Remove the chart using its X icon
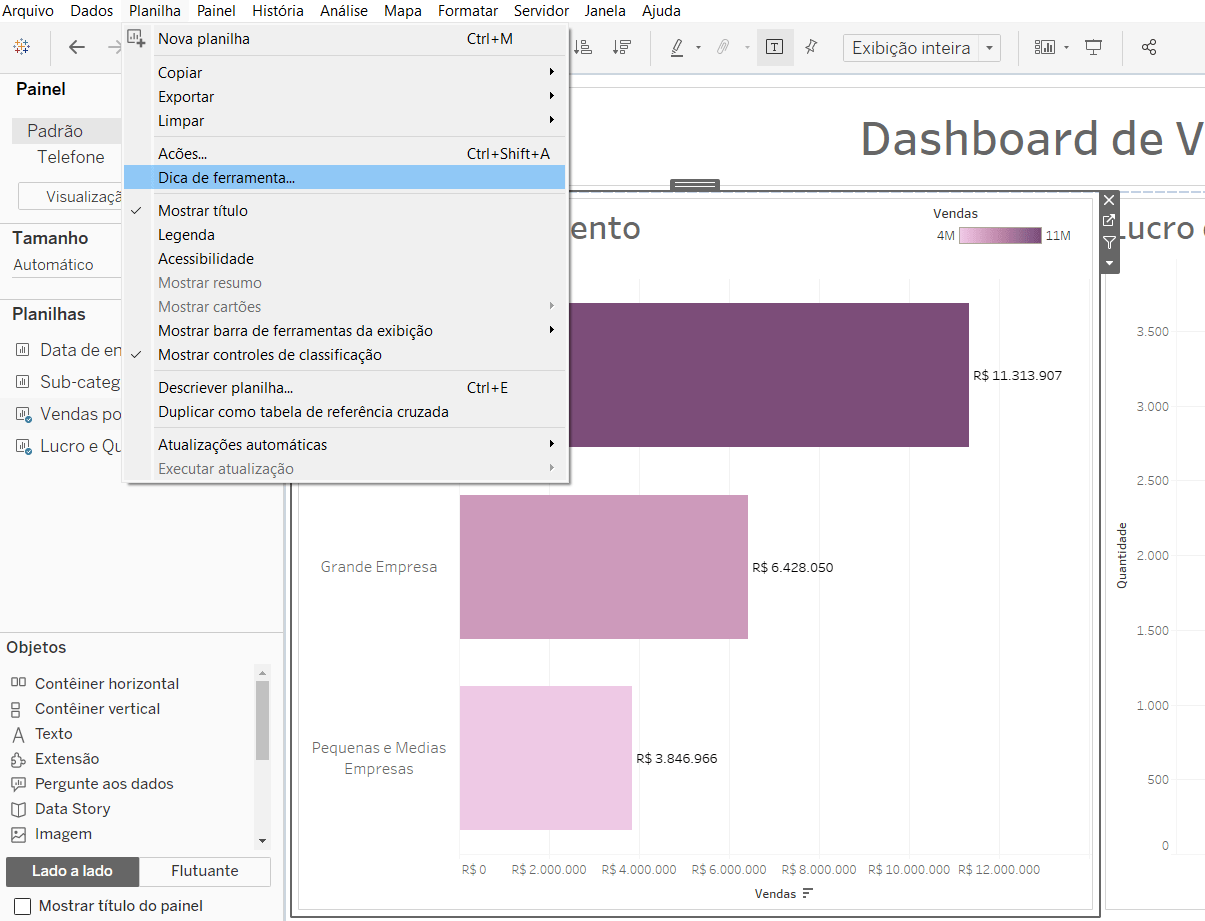 pos(1109,200)
